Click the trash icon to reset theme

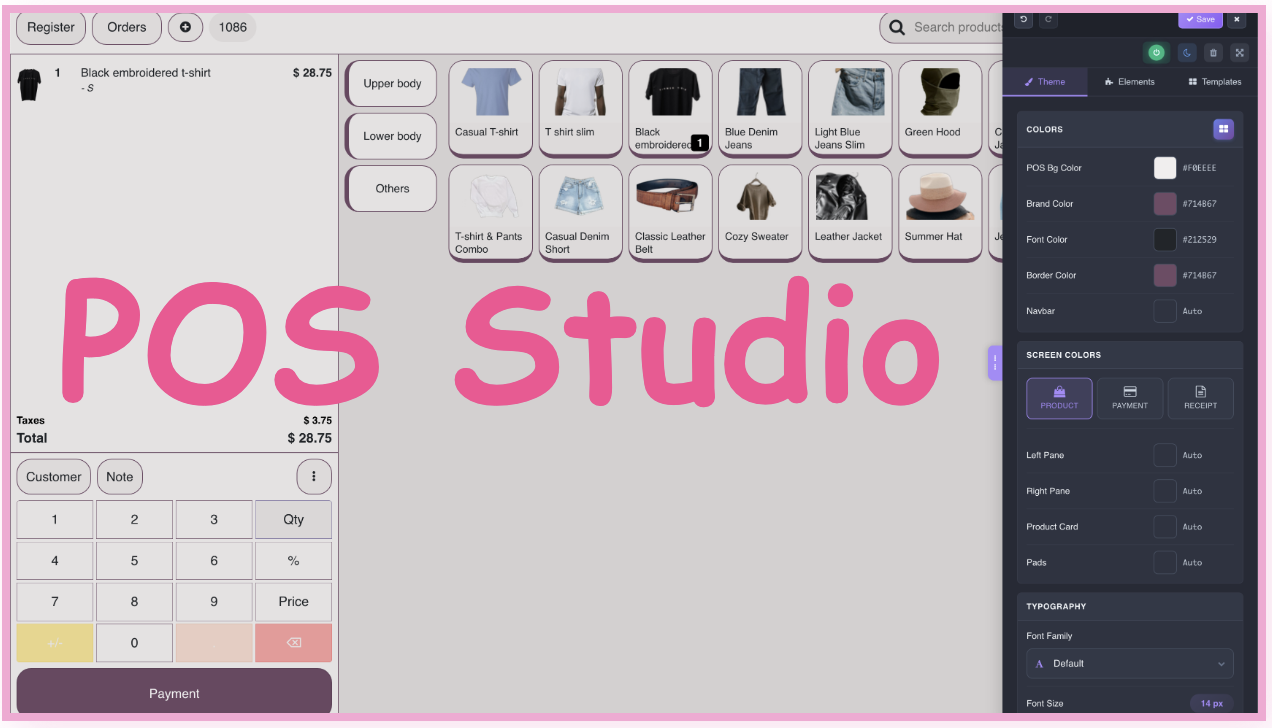click(1213, 53)
